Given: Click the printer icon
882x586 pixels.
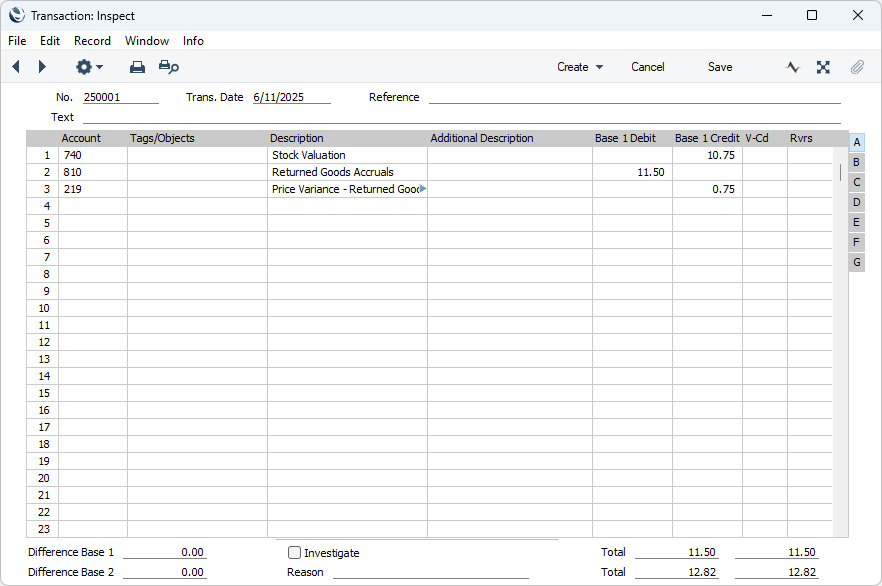Looking at the screenshot, I should (x=137, y=67).
